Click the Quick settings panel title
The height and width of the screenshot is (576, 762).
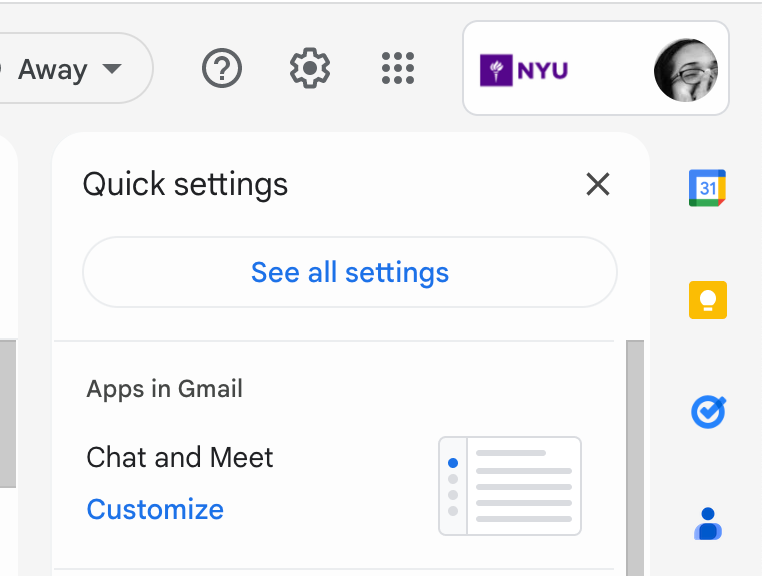point(185,184)
